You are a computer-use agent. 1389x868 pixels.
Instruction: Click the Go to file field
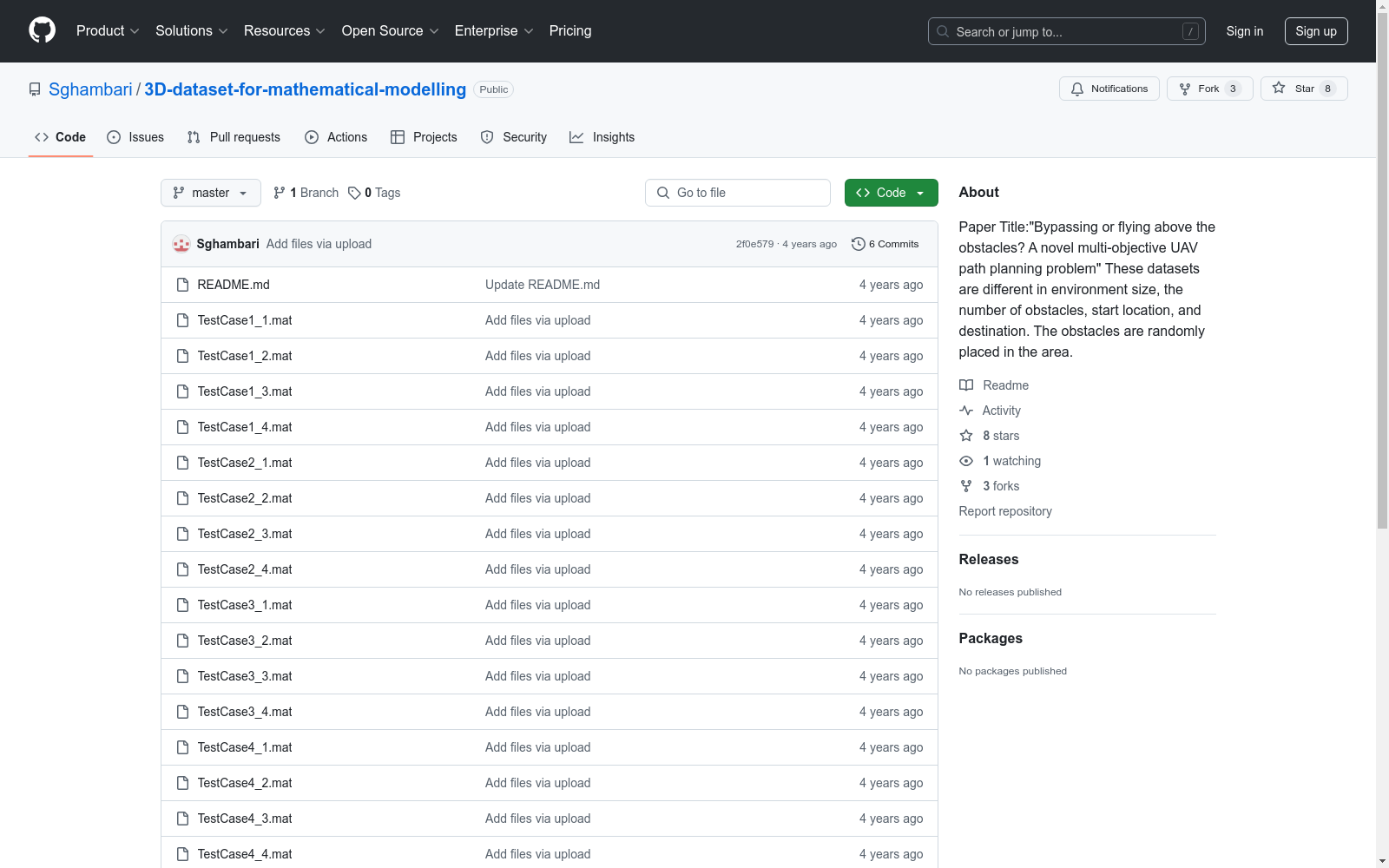[x=738, y=193]
